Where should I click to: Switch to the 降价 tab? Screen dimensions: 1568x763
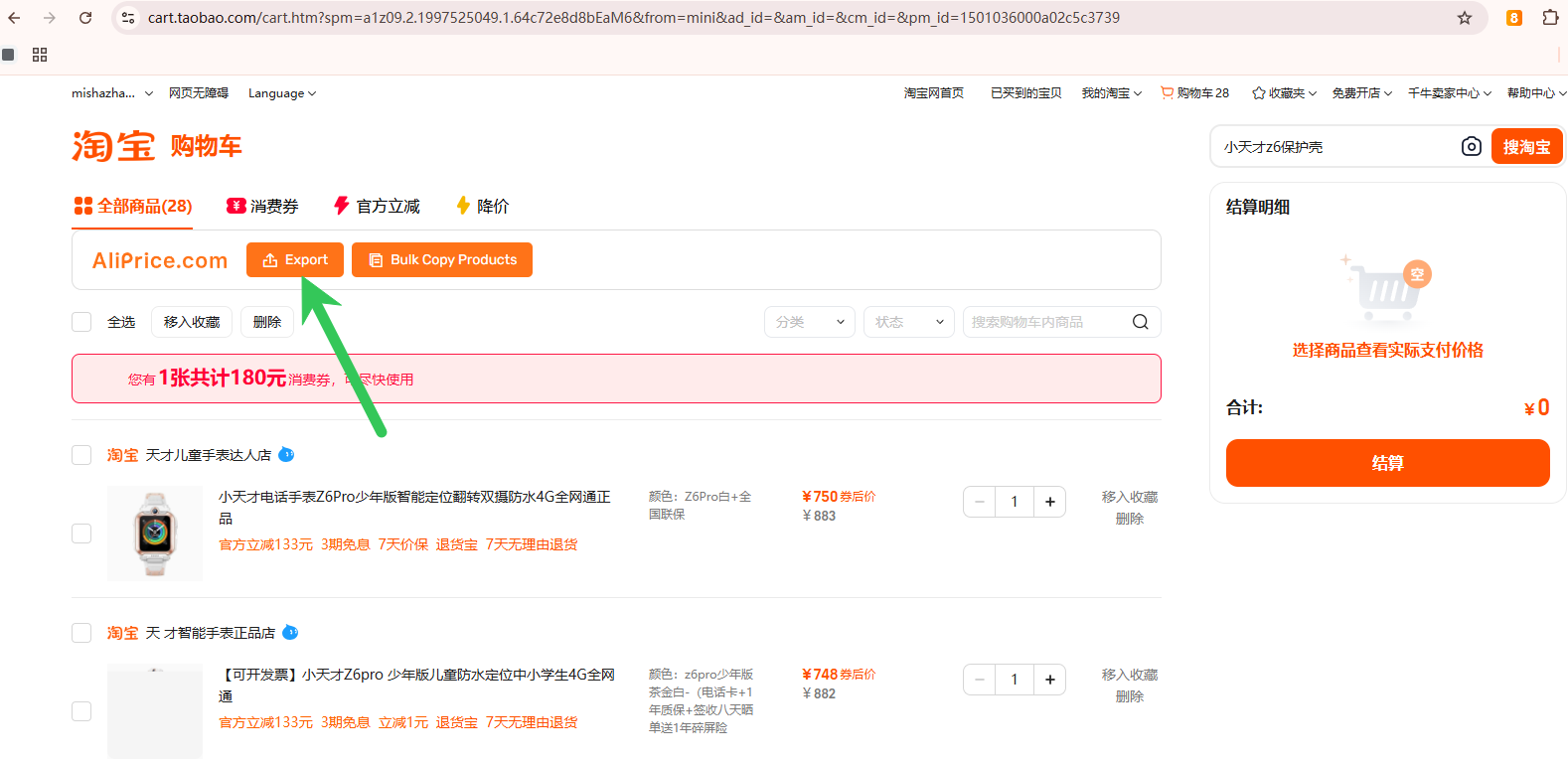click(482, 206)
